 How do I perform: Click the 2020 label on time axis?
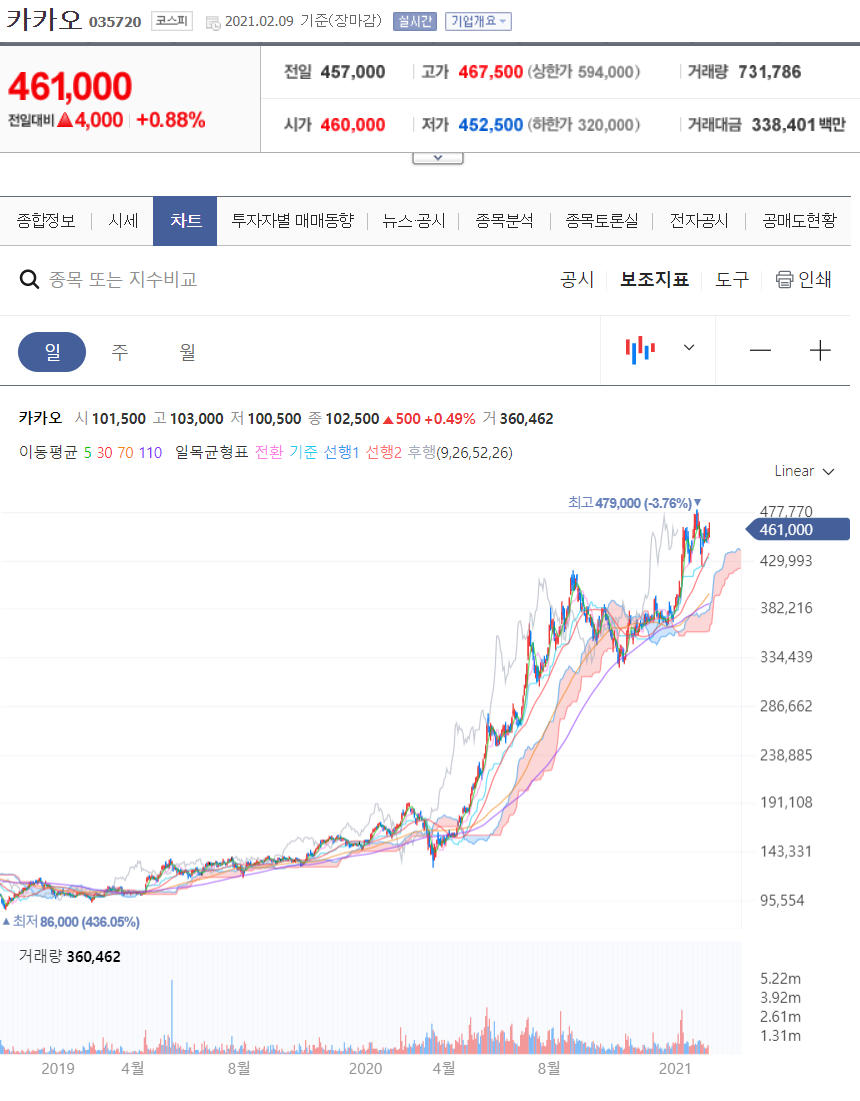[366, 1069]
